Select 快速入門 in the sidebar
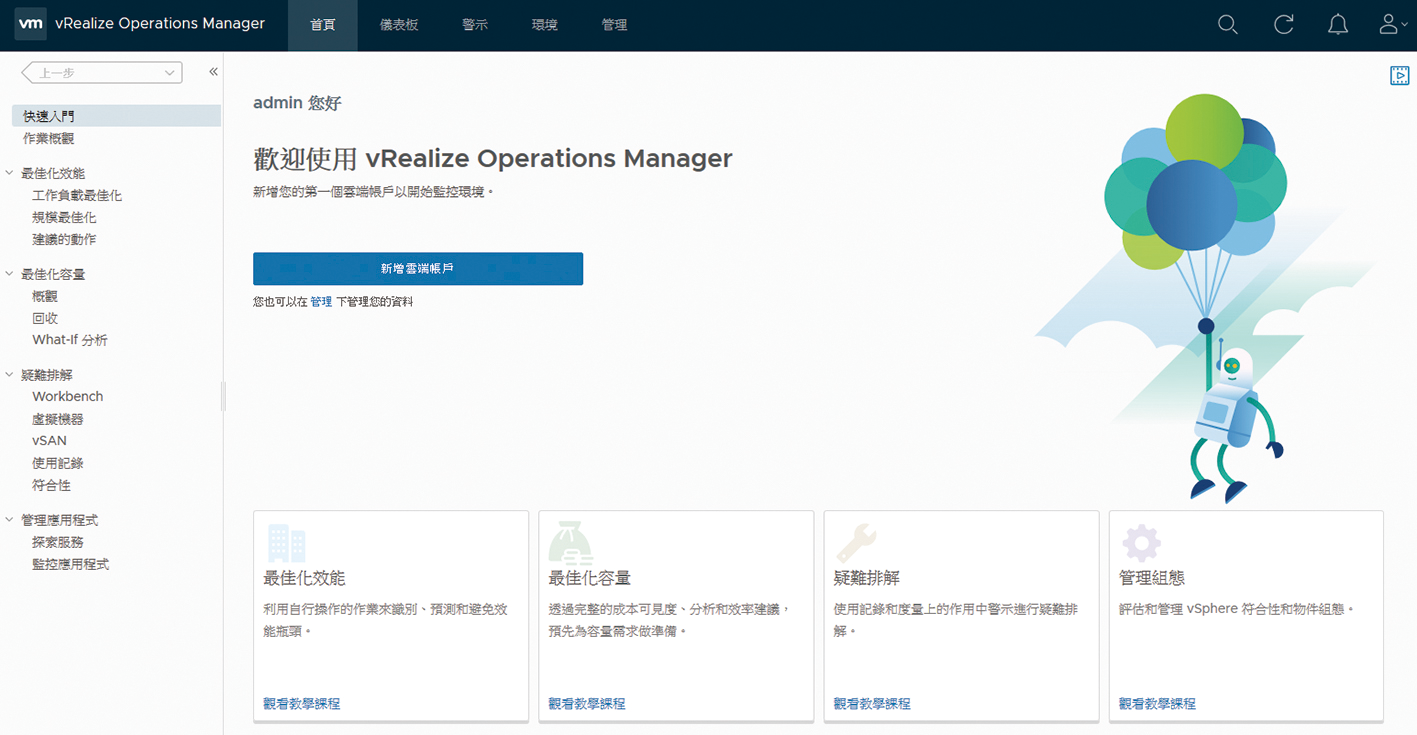Screen dimensions: 1417x735 pyautogui.click(x=116, y=116)
